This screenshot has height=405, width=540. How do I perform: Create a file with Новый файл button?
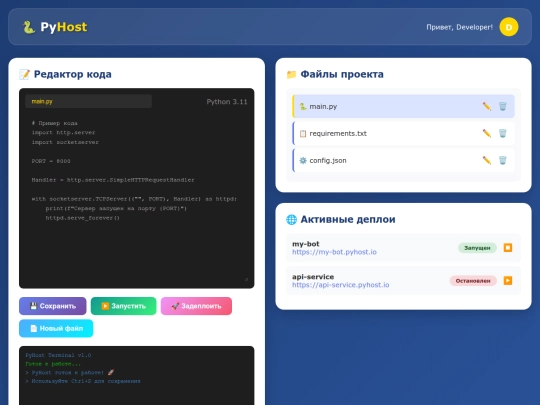pyautogui.click(x=56, y=328)
